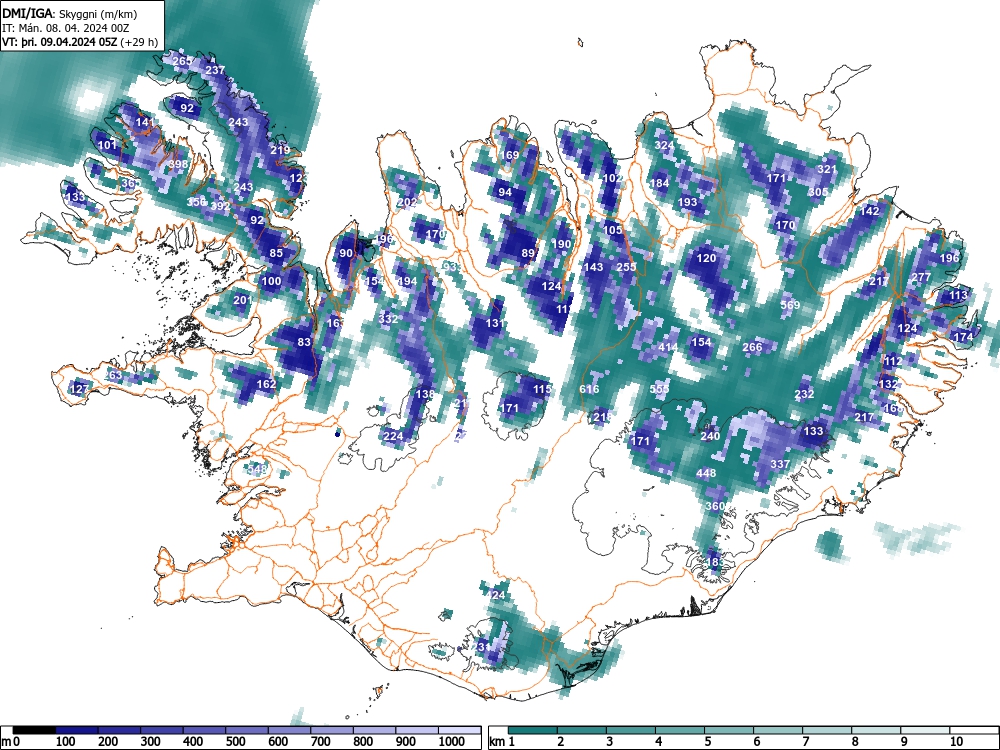Click the visibility value 201

tap(242, 300)
